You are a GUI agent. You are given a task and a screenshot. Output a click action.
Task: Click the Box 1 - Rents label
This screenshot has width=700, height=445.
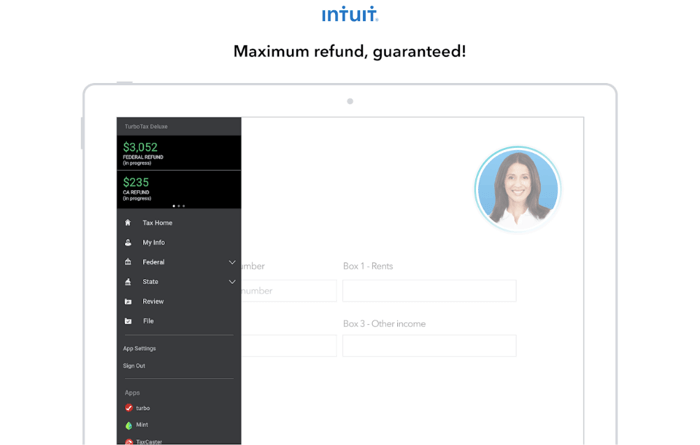pos(368,266)
